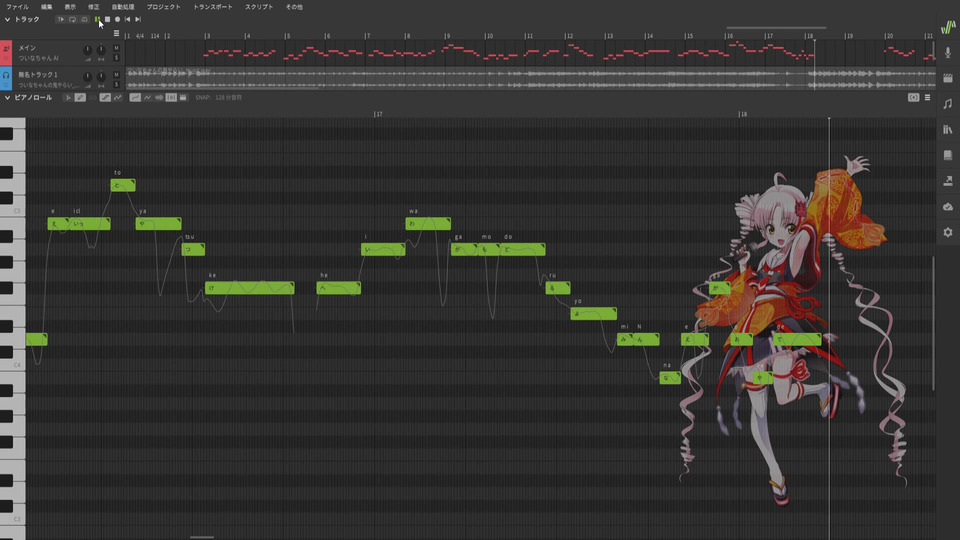This screenshot has width=960, height=540.
Task: Open the settings gear panel
Action: (948, 233)
